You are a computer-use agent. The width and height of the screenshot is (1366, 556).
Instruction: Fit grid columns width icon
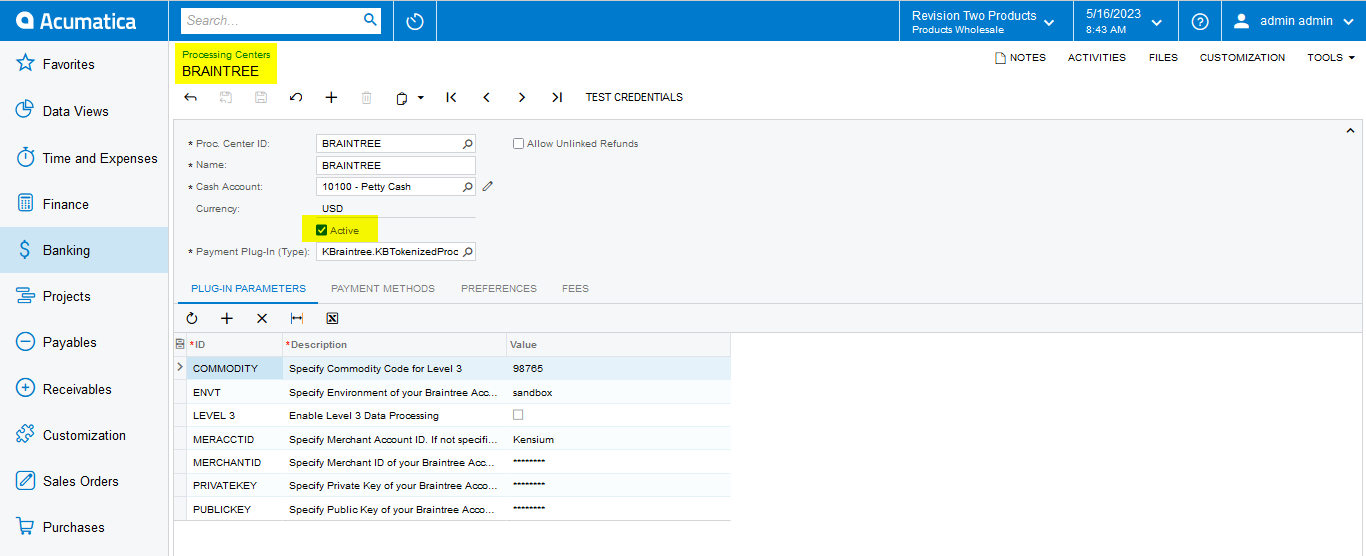point(297,318)
